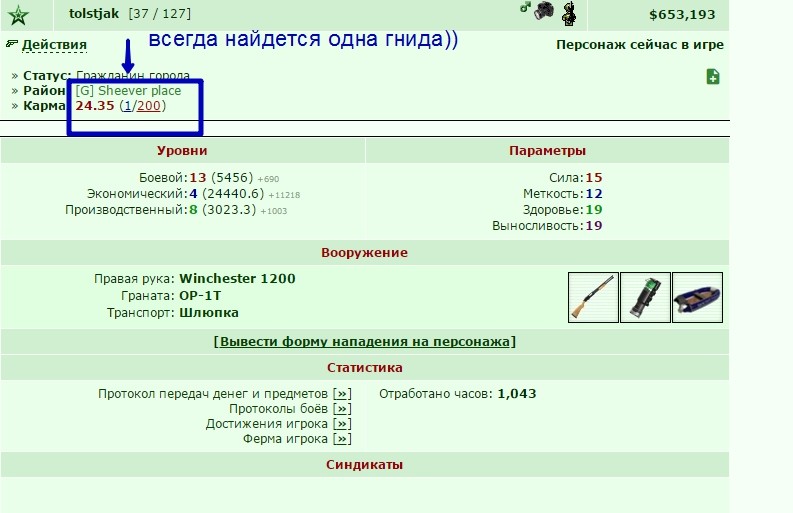The height and width of the screenshot is (513, 793).
Task: Open the boat transport thumbnail
Action: pyautogui.click(x=697, y=297)
